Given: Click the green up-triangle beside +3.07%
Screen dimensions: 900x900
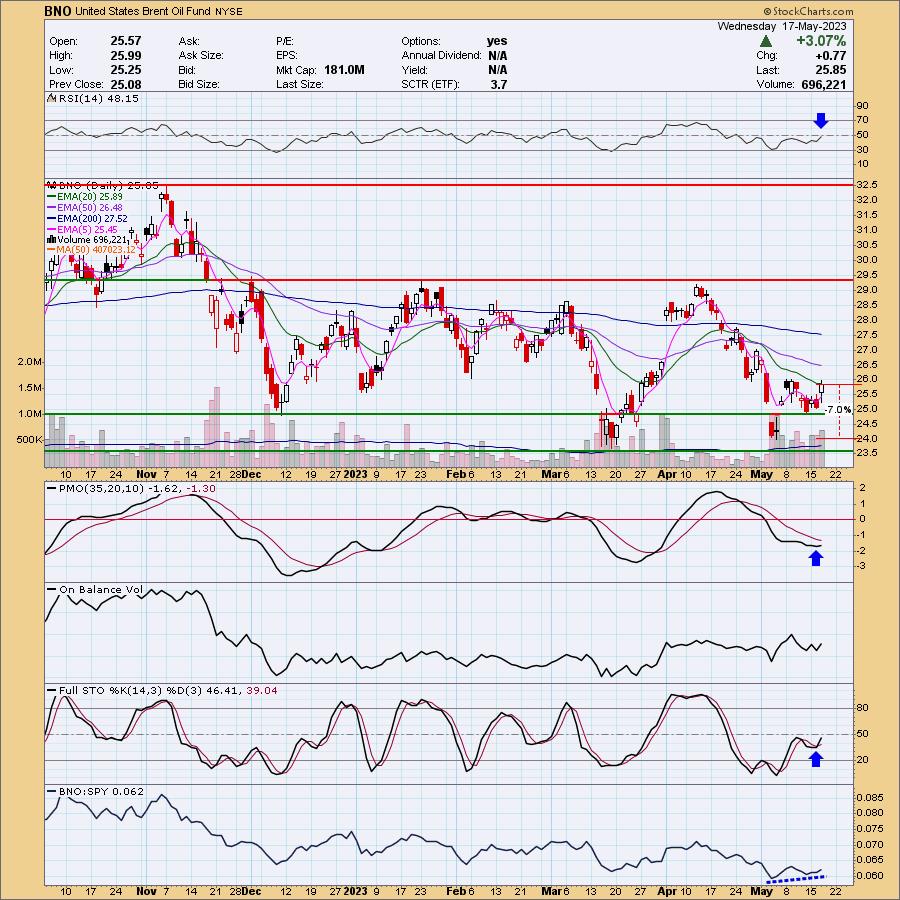Looking at the screenshot, I should [765, 41].
